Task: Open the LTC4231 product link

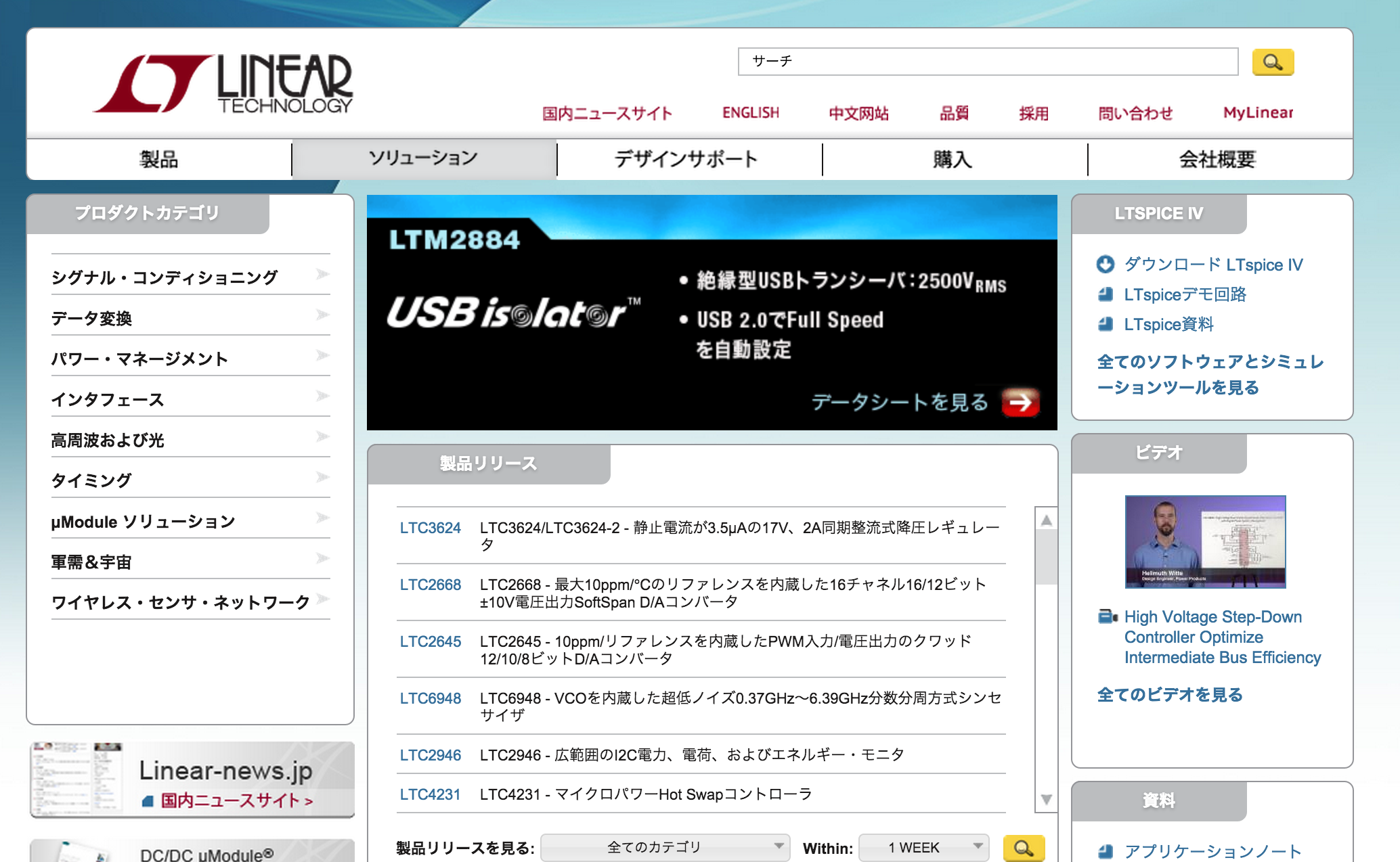Action: coord(430,794)
